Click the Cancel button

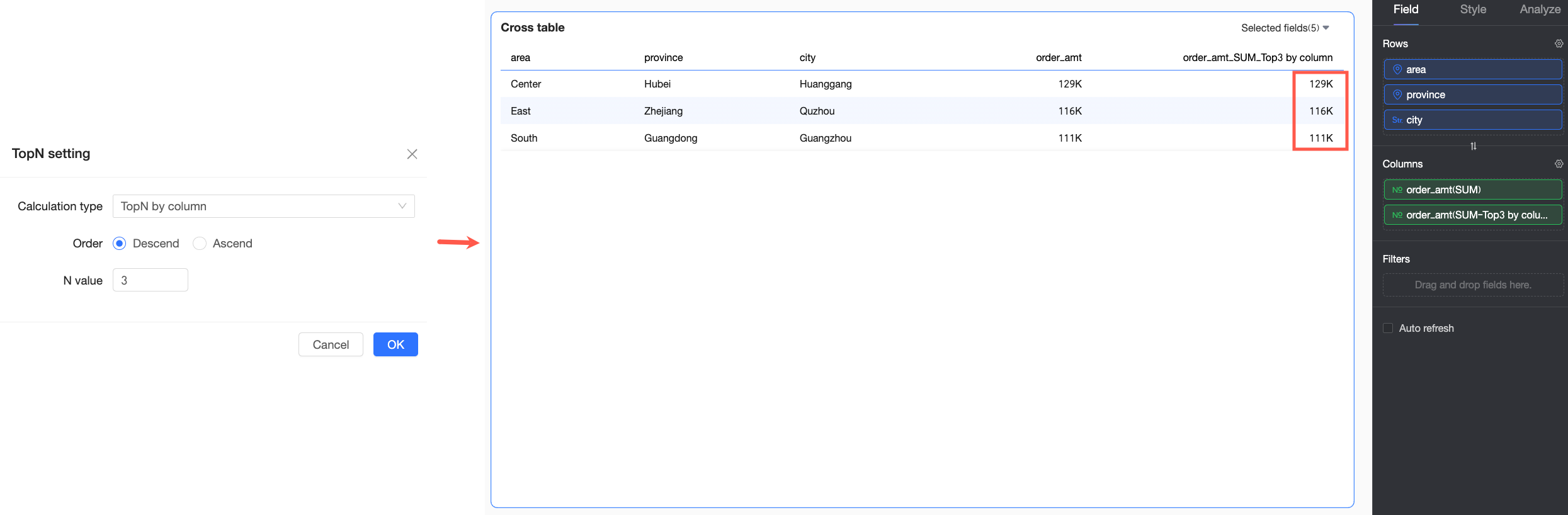331,344
